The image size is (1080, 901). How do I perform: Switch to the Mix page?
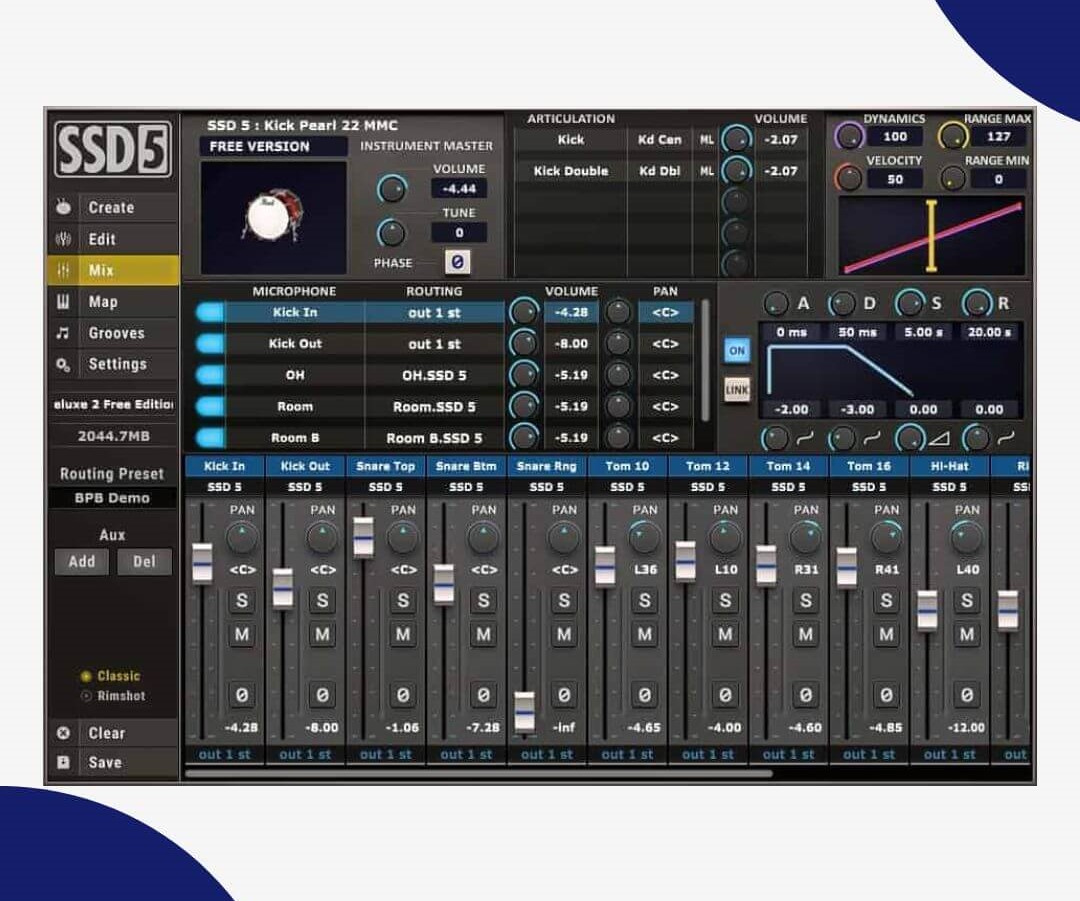point(112,270)
